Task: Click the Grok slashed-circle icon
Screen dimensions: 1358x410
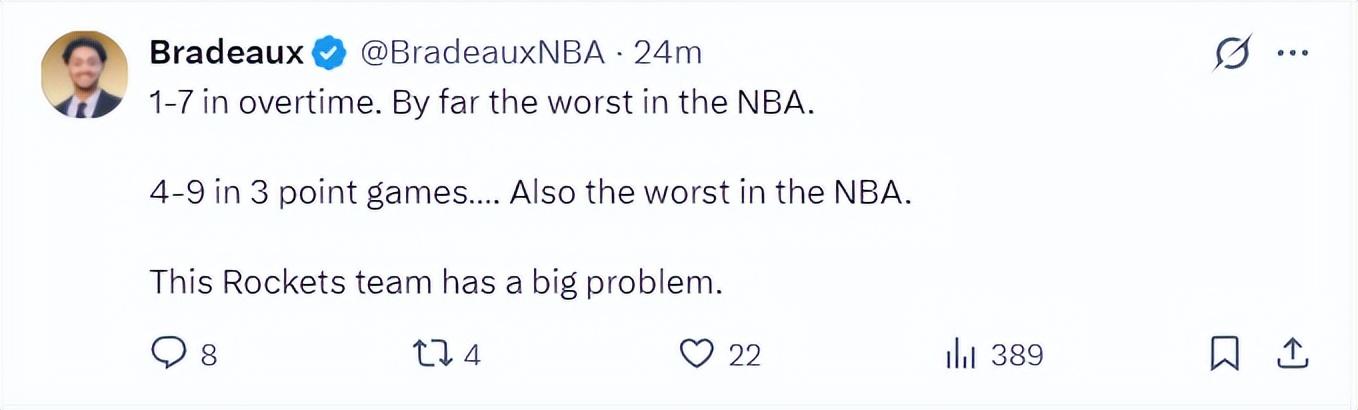Action: (x=1232, y=53)
